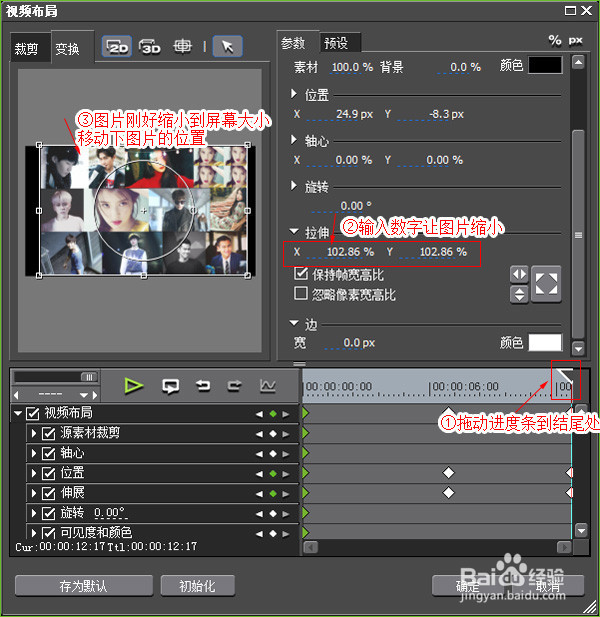Add keyframe diamond on 伸展 row
This screenshot has width=600, height=617.
[273, 493]
